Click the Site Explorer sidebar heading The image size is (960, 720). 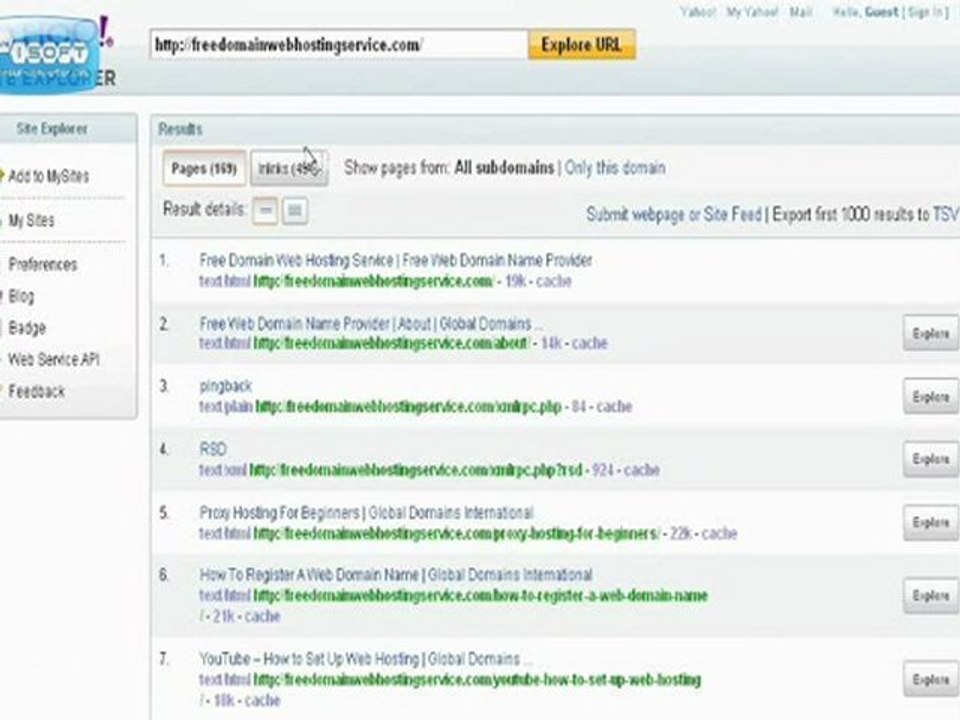(52, 129)
